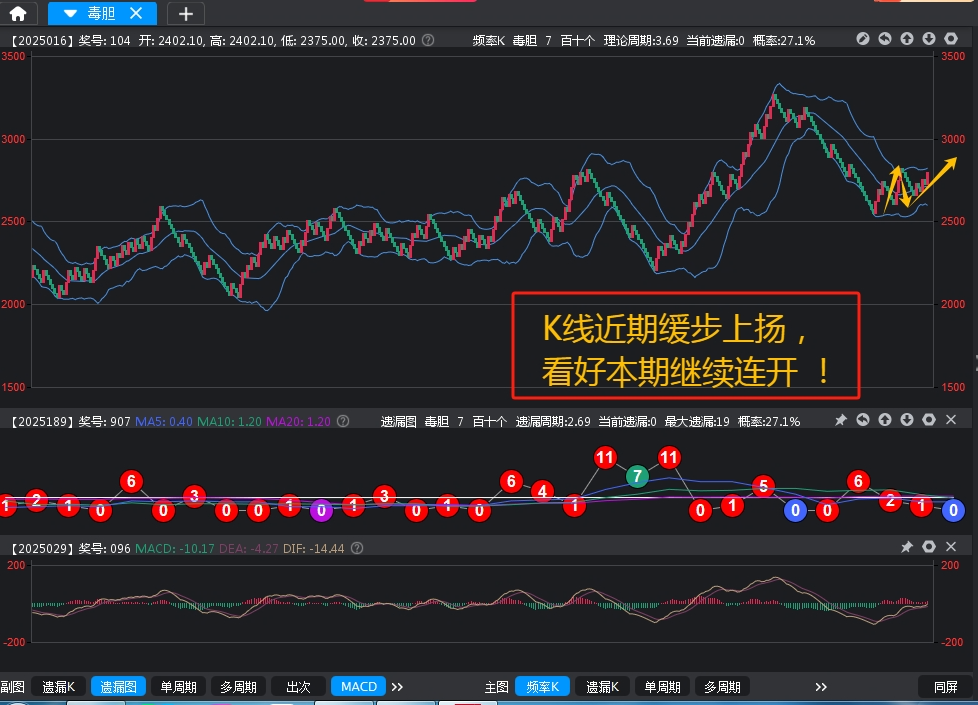Click the home icon tab

18,13
